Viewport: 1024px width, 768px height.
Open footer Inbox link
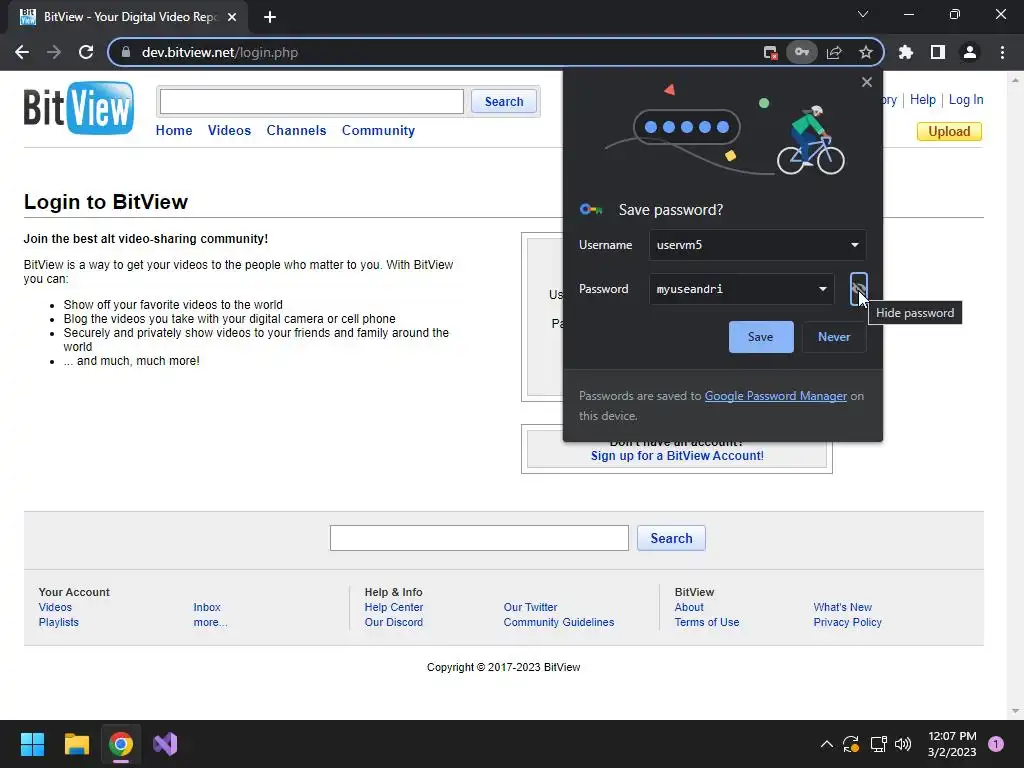point(207,607)
